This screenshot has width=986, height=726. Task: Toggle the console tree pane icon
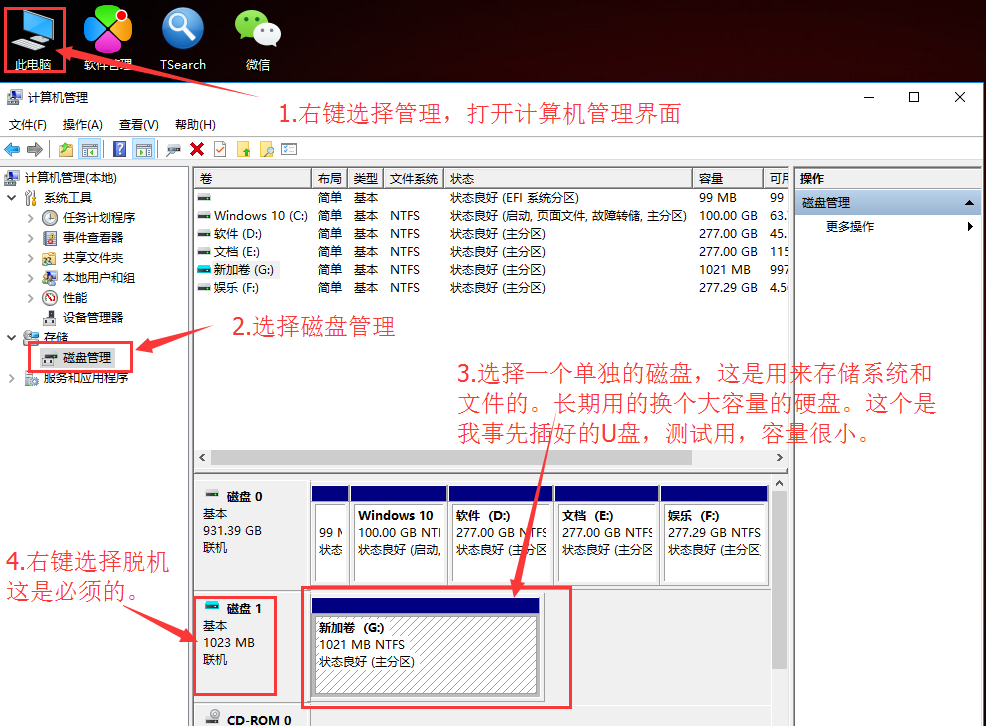click(90, 149)
